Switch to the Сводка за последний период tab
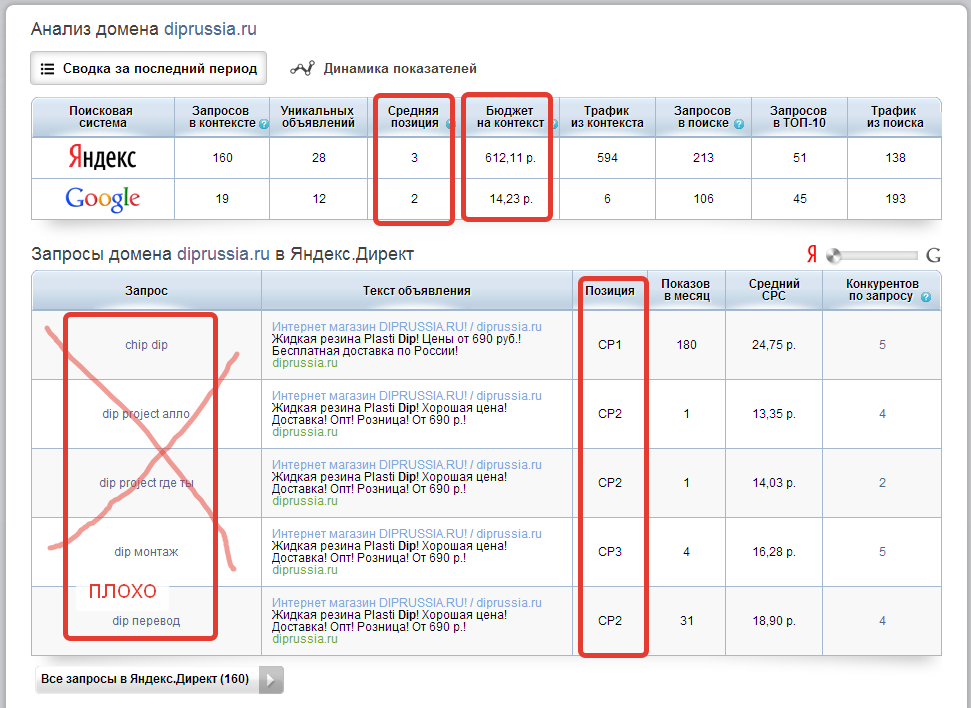 point(149,68)
